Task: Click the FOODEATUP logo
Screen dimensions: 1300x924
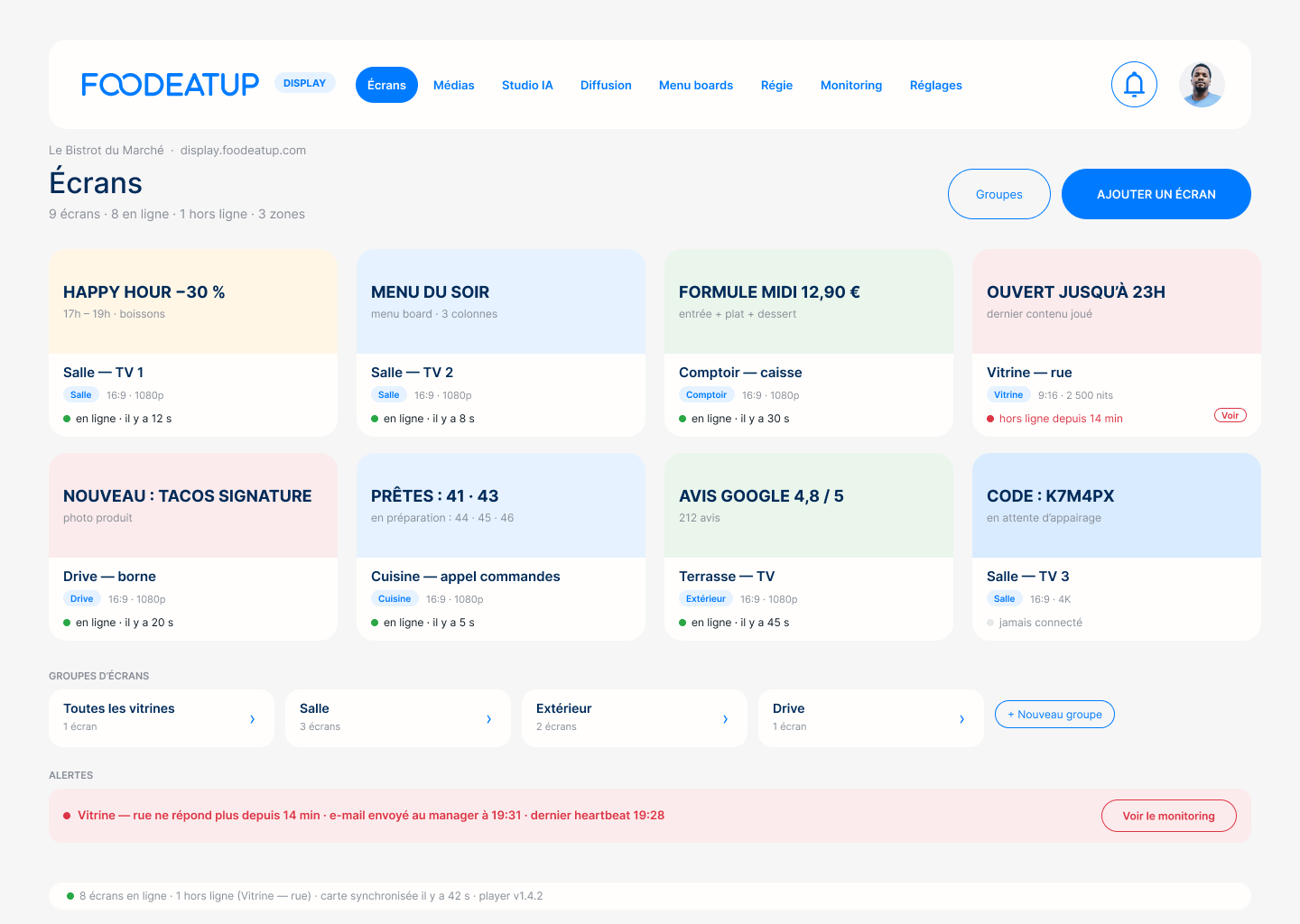Action: click(x=171, y=85)
